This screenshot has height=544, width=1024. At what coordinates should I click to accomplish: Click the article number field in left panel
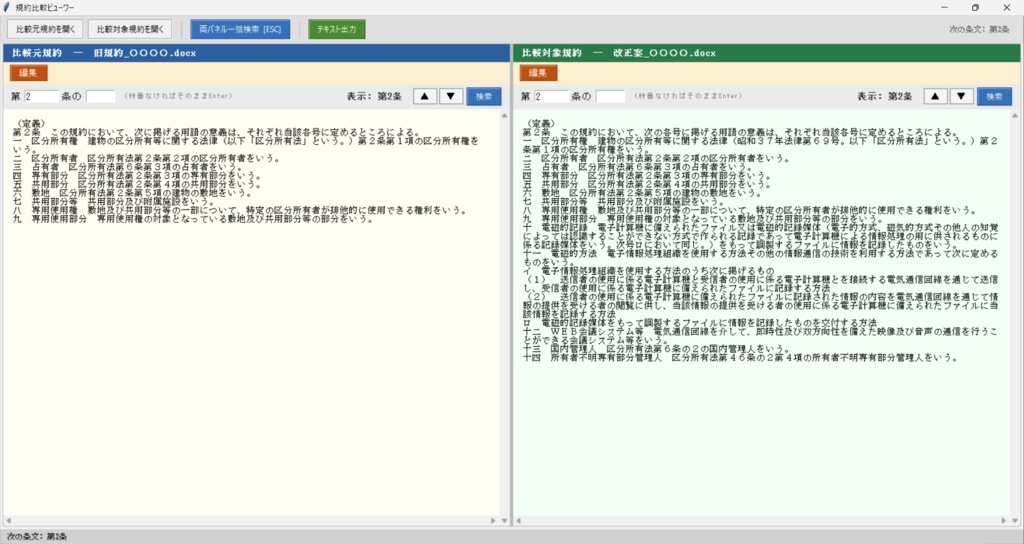pyautogui.click(x=41, y=97)
